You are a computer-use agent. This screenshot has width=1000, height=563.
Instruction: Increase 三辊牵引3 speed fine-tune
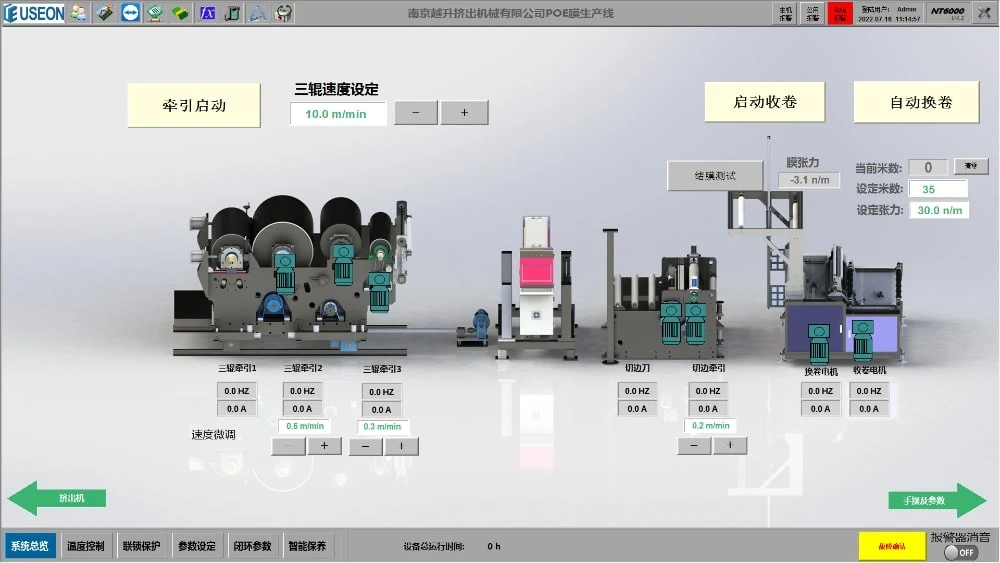401,446
